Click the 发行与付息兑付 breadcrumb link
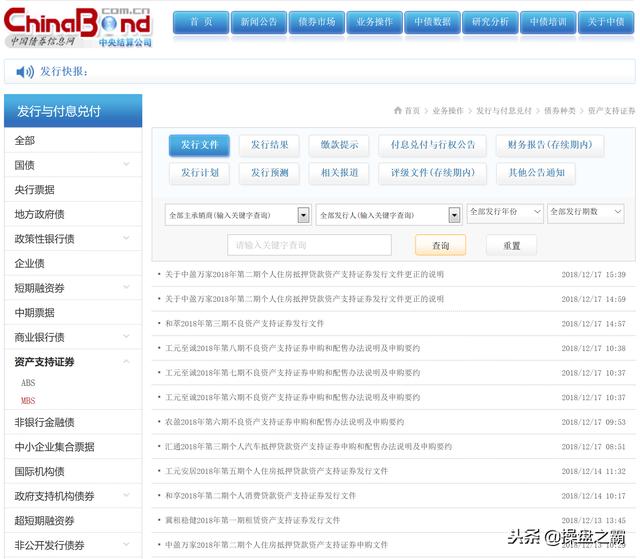 504,111
